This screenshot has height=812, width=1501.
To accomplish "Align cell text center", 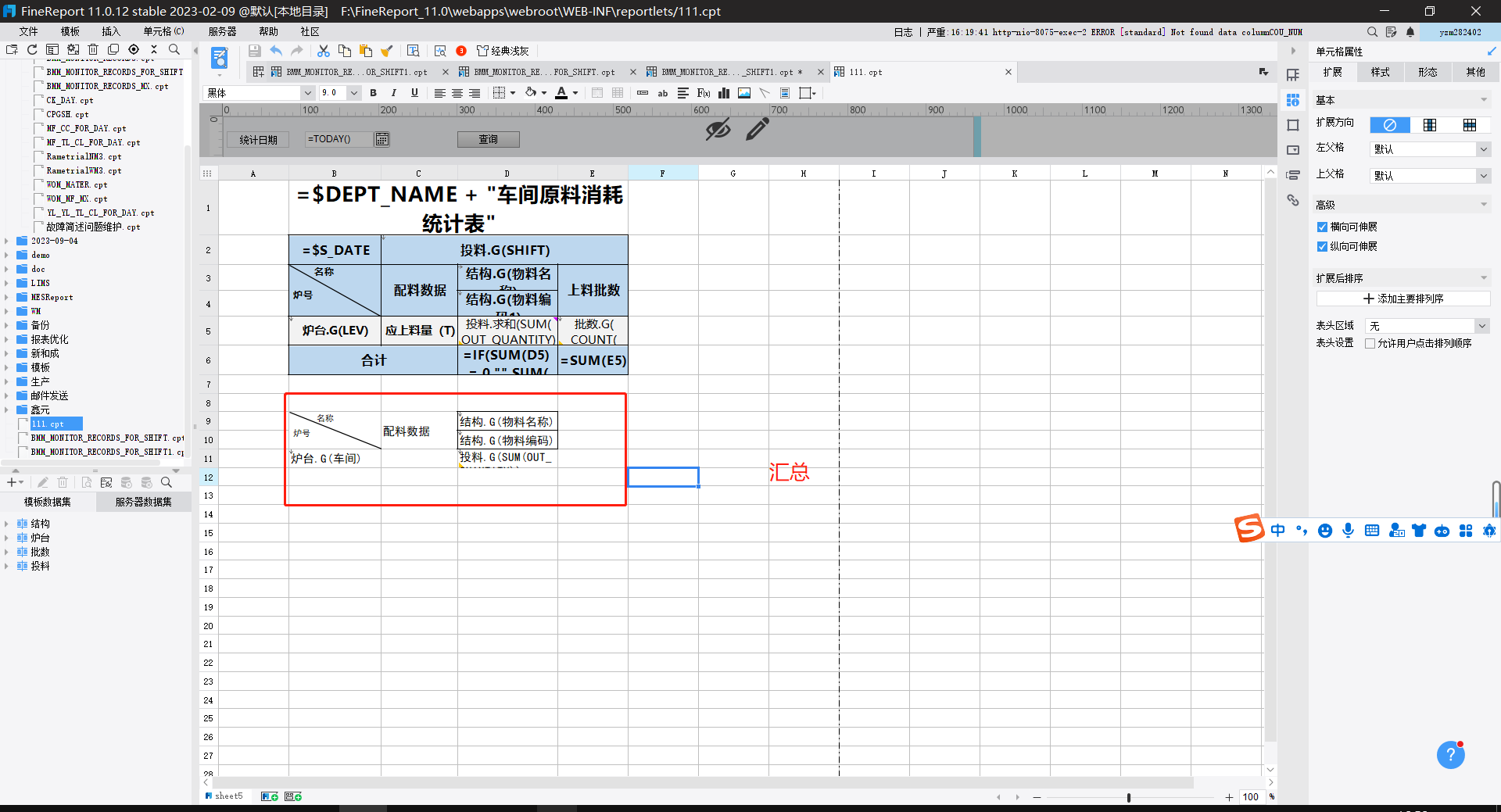I will coord(457,93).
